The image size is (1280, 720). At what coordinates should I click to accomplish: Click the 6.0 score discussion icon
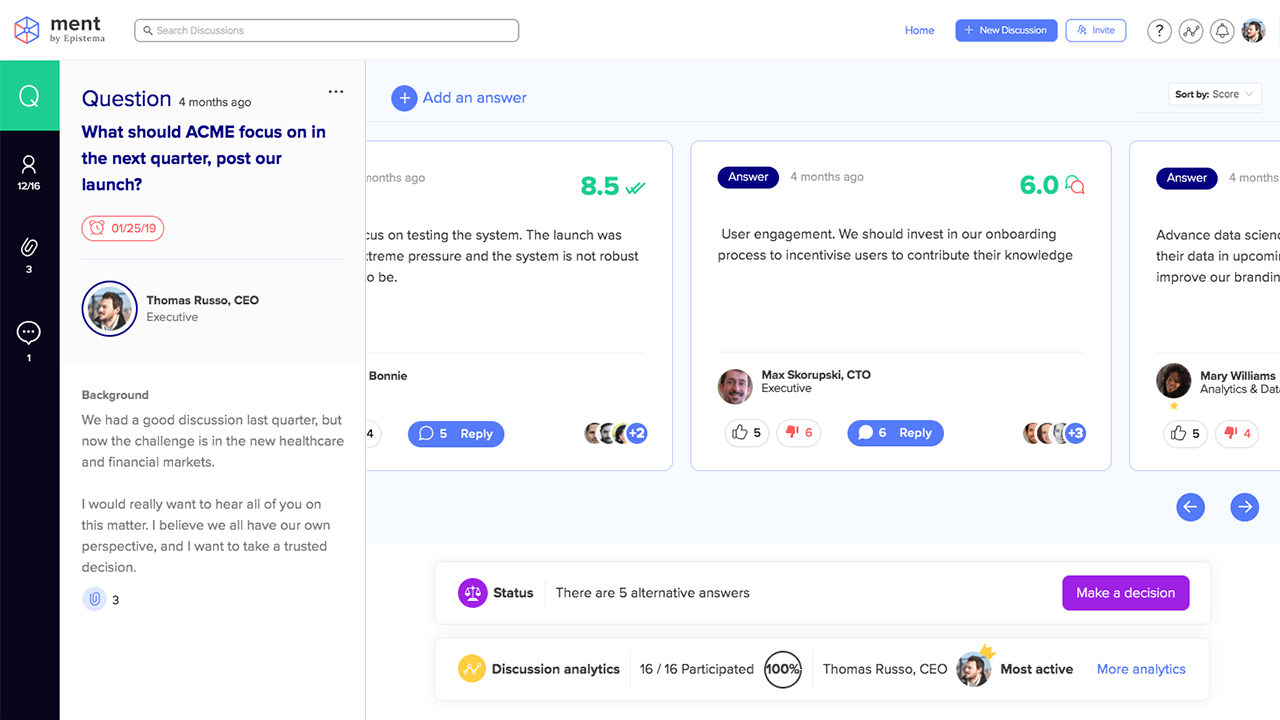click(1075, 185)
